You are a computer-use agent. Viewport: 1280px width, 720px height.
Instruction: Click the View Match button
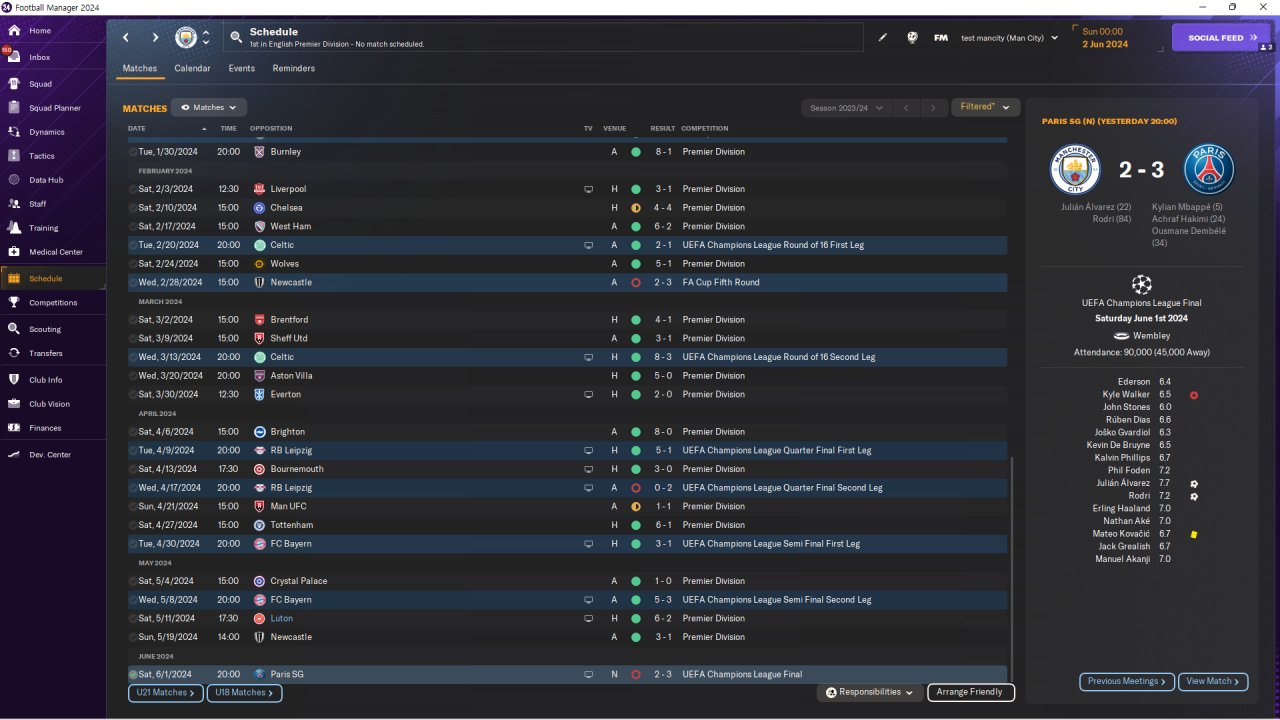(1213, 681)
